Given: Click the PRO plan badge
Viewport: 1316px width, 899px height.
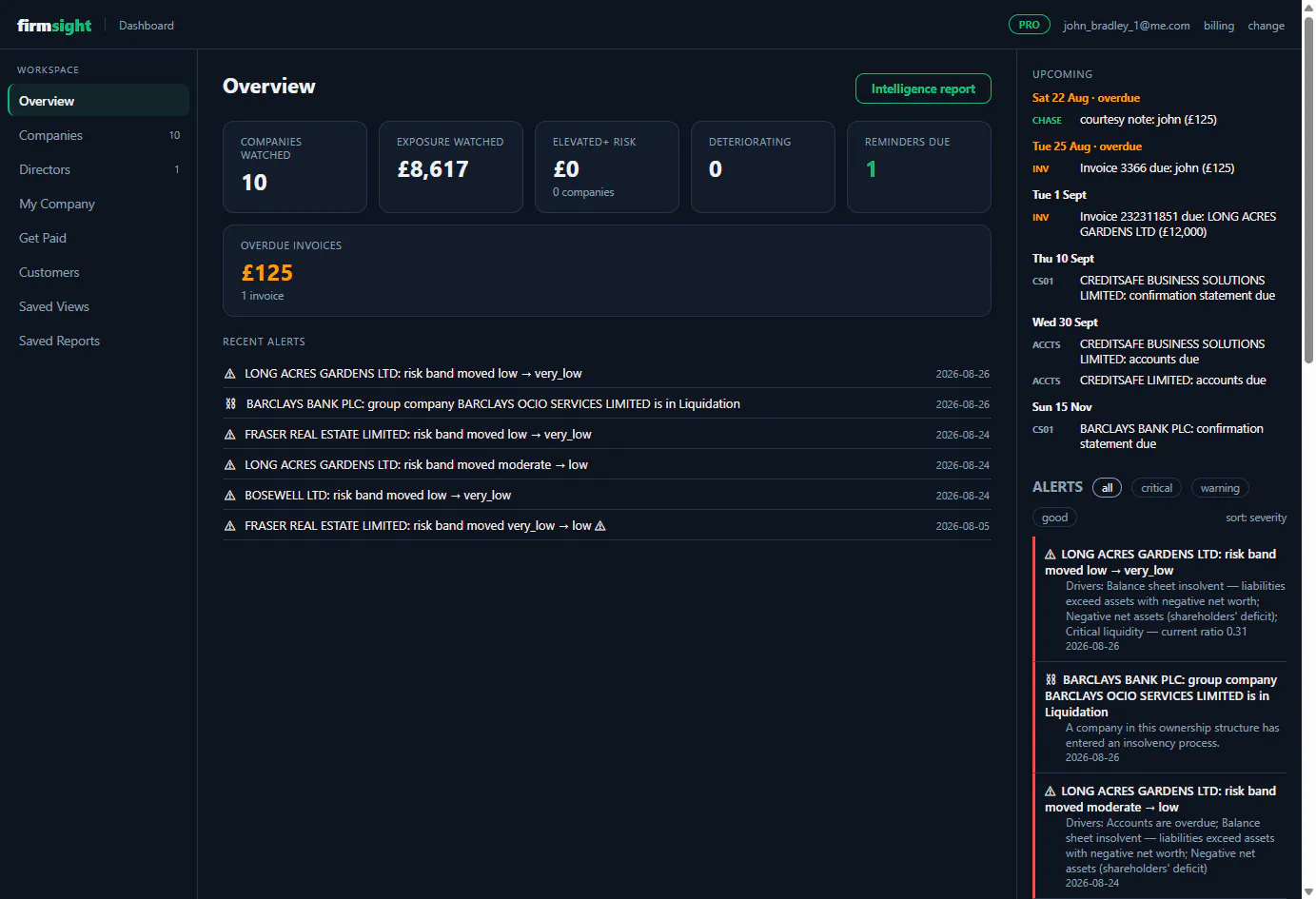Looking at the screenshot, I should (x=1030, y=25).
